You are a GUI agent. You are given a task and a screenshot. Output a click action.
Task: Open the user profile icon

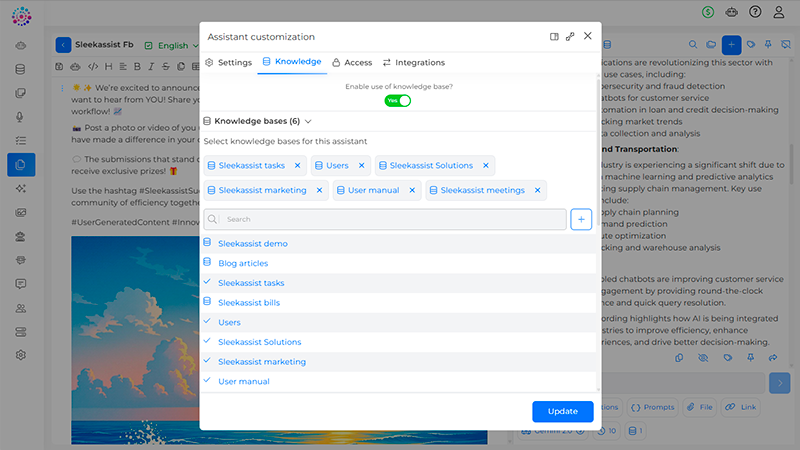click(779, 12)
